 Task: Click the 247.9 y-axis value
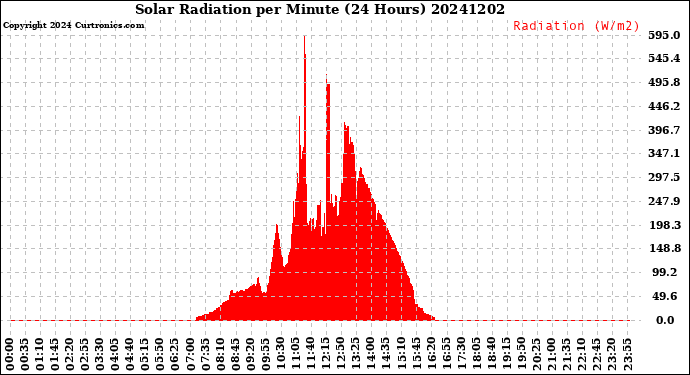[664, 201]
